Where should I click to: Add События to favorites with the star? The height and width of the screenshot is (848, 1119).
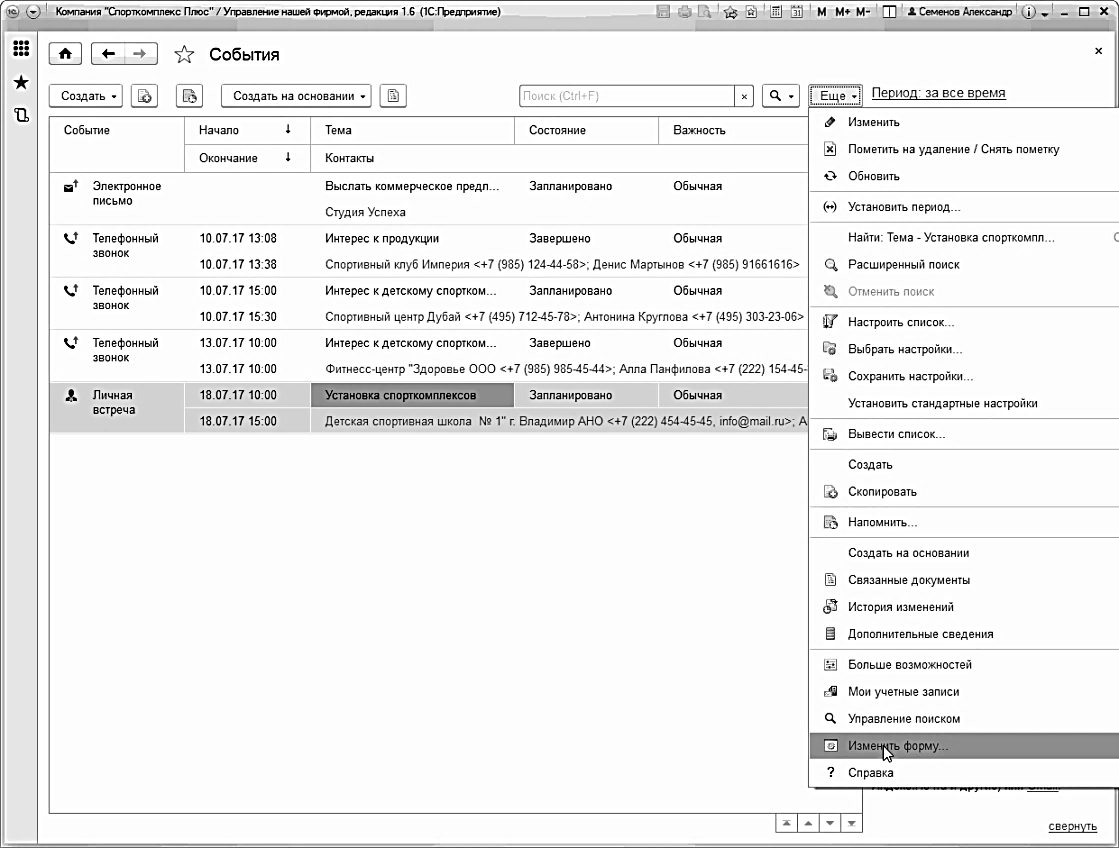(184, 54)
